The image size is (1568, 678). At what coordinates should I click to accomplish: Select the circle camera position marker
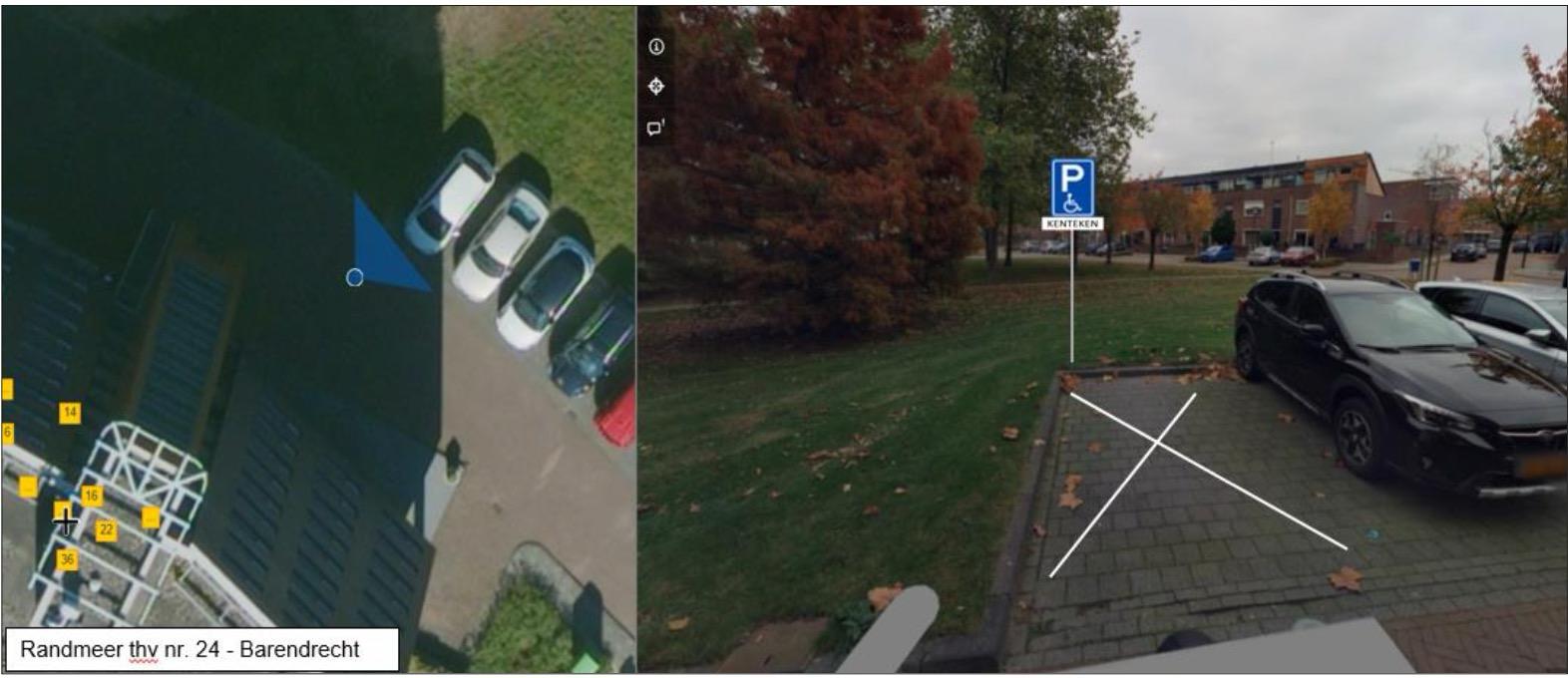354,277
